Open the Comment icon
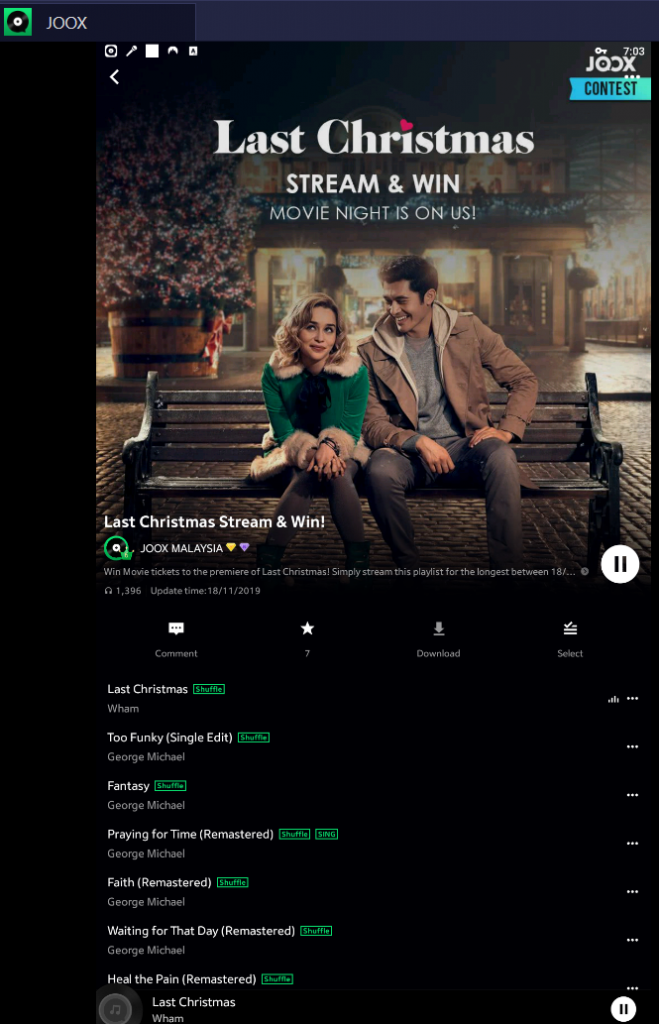 (176, 628)
